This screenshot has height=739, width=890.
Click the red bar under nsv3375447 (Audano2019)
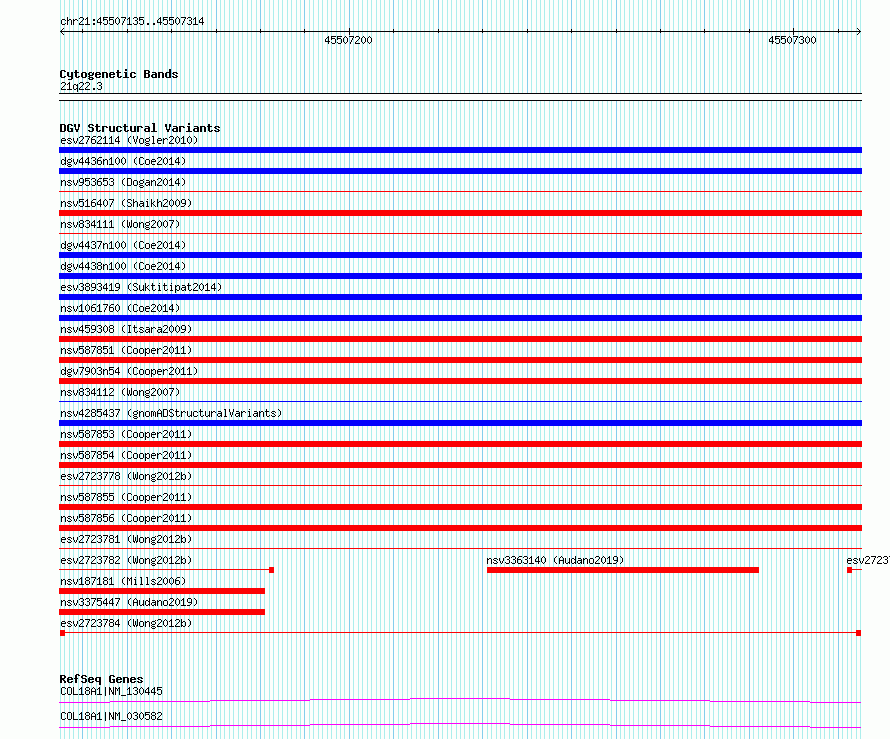(x=162, y=612)
